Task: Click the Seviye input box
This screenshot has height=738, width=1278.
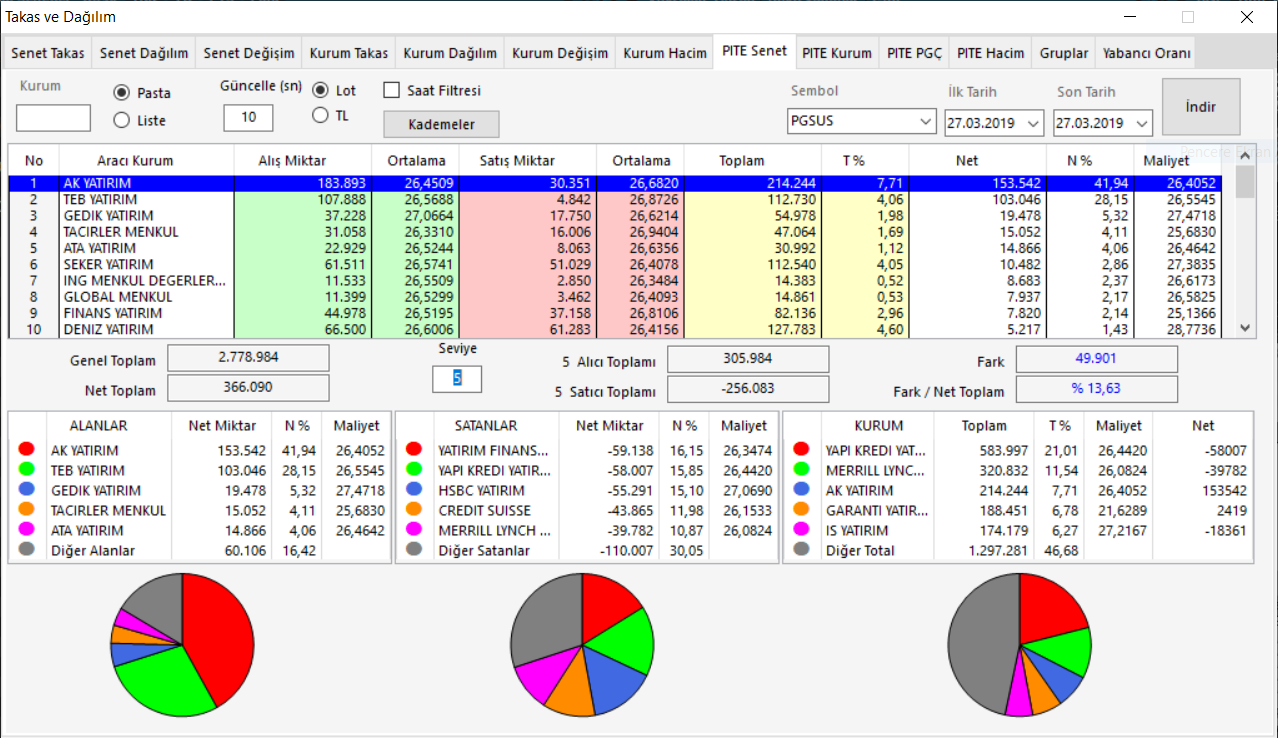Action: click(x=457, y=379)
